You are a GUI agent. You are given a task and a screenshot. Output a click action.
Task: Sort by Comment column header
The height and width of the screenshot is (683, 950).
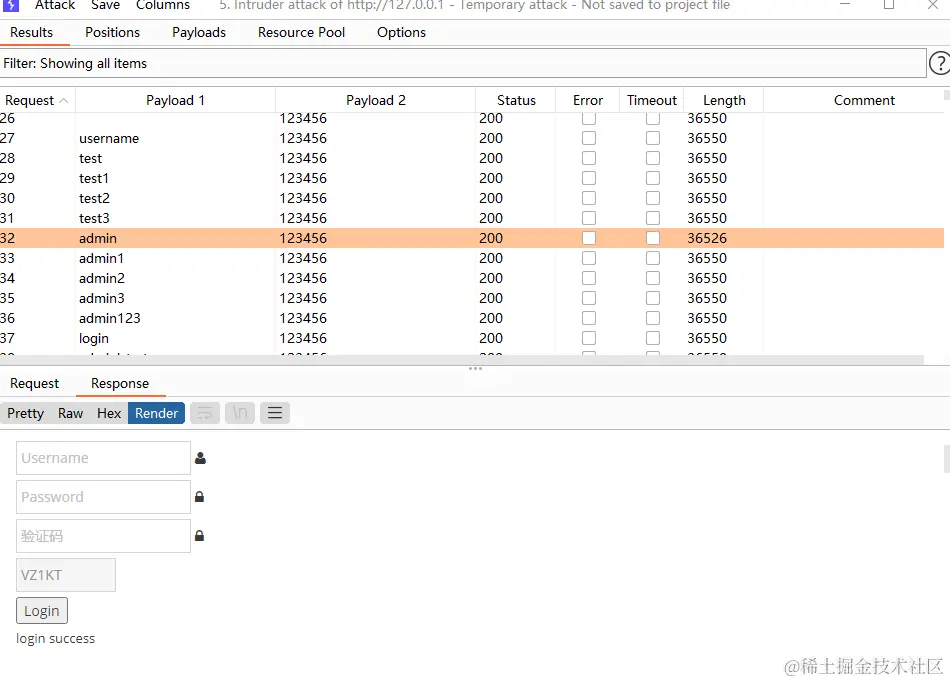click(x=864, y=101)
